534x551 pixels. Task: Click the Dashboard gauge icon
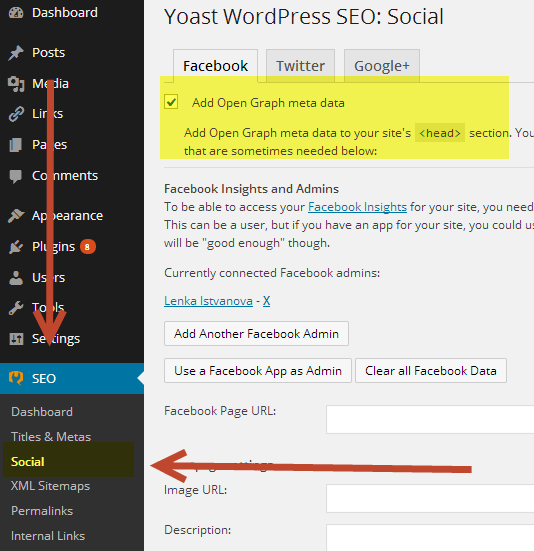click(x=16, y=13)
